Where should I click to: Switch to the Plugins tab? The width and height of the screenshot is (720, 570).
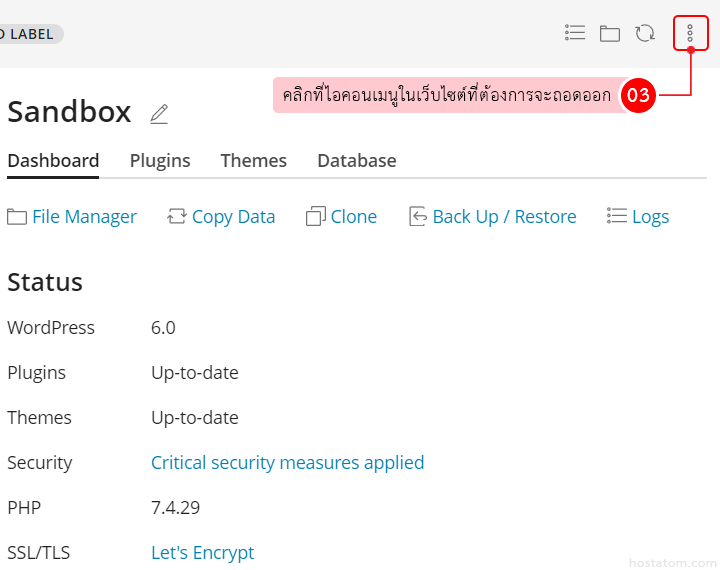[160, 161]
